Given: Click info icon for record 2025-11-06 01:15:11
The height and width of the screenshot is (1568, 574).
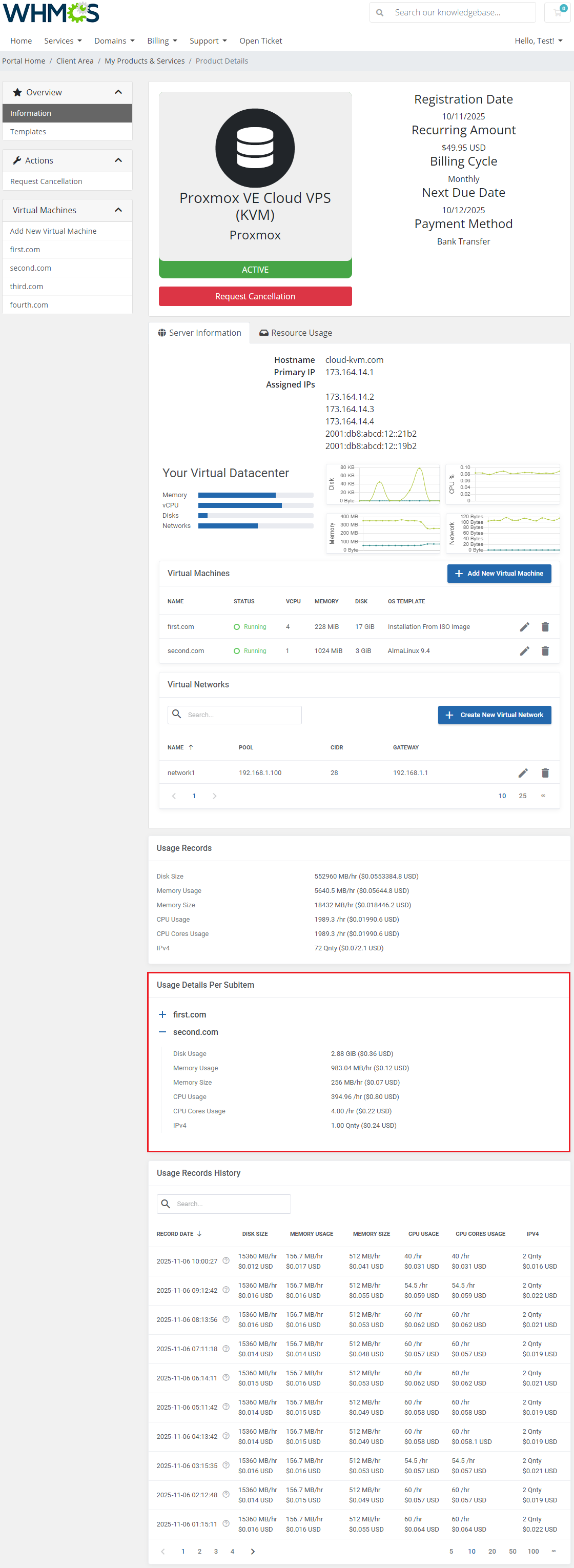Looking at the screenshot, I should click(226, 1523).
